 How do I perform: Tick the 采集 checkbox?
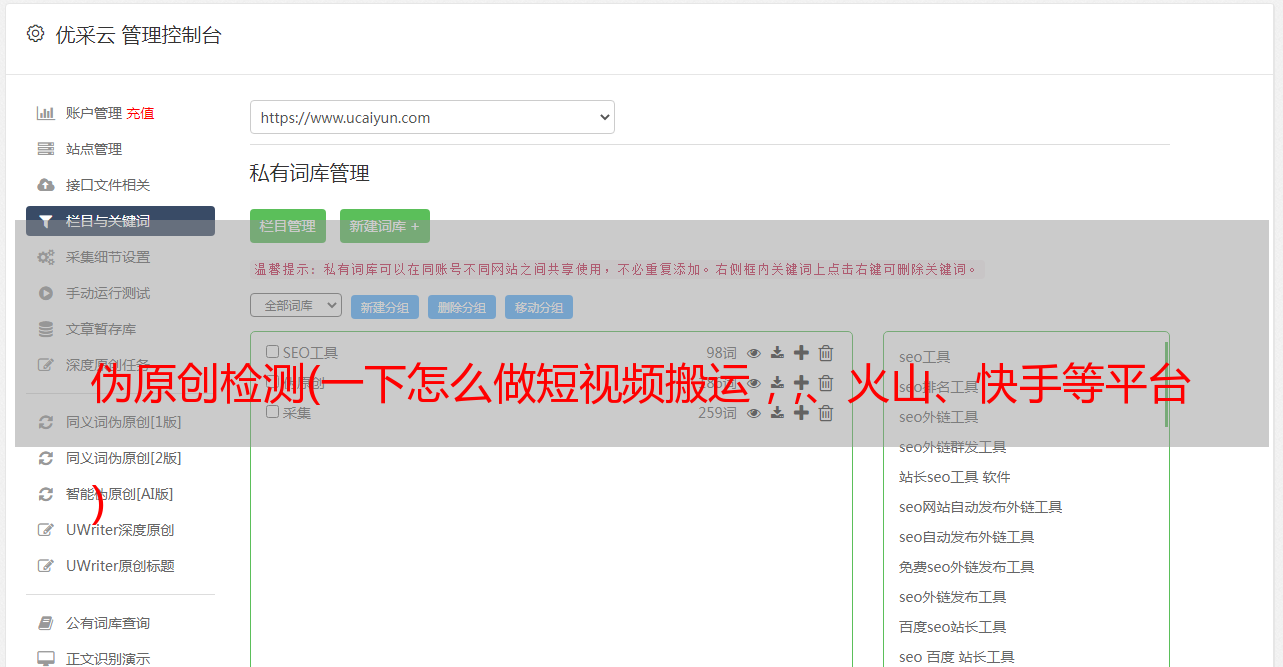(272, 412)
